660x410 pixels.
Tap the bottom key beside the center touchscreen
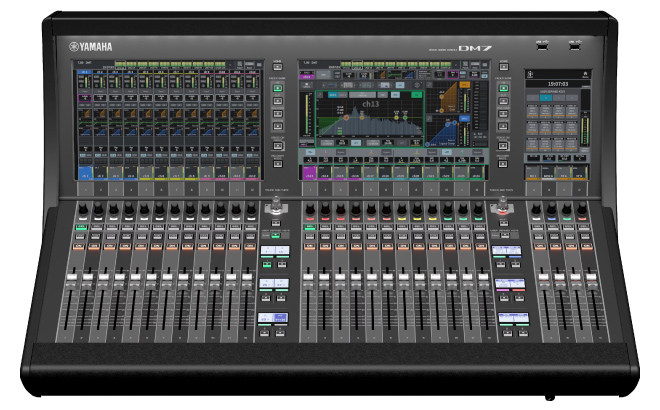503,164
